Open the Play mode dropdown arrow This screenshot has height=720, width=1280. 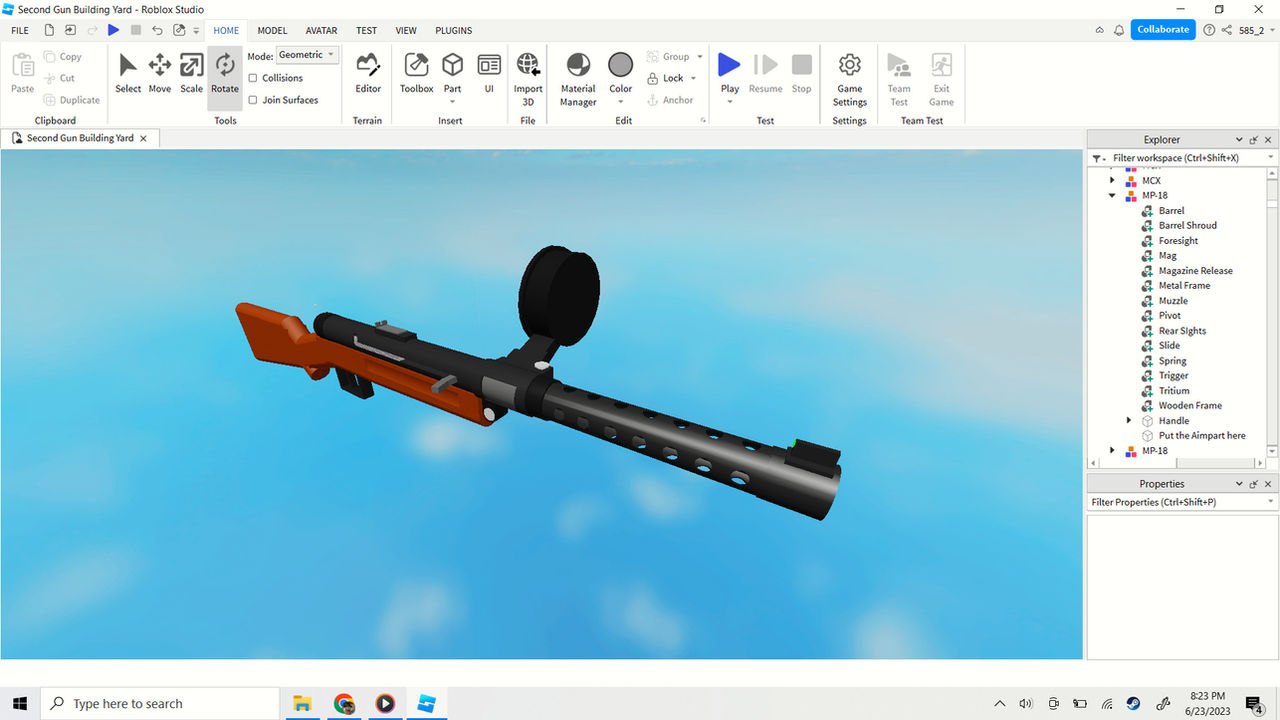[x=730, y=103]
